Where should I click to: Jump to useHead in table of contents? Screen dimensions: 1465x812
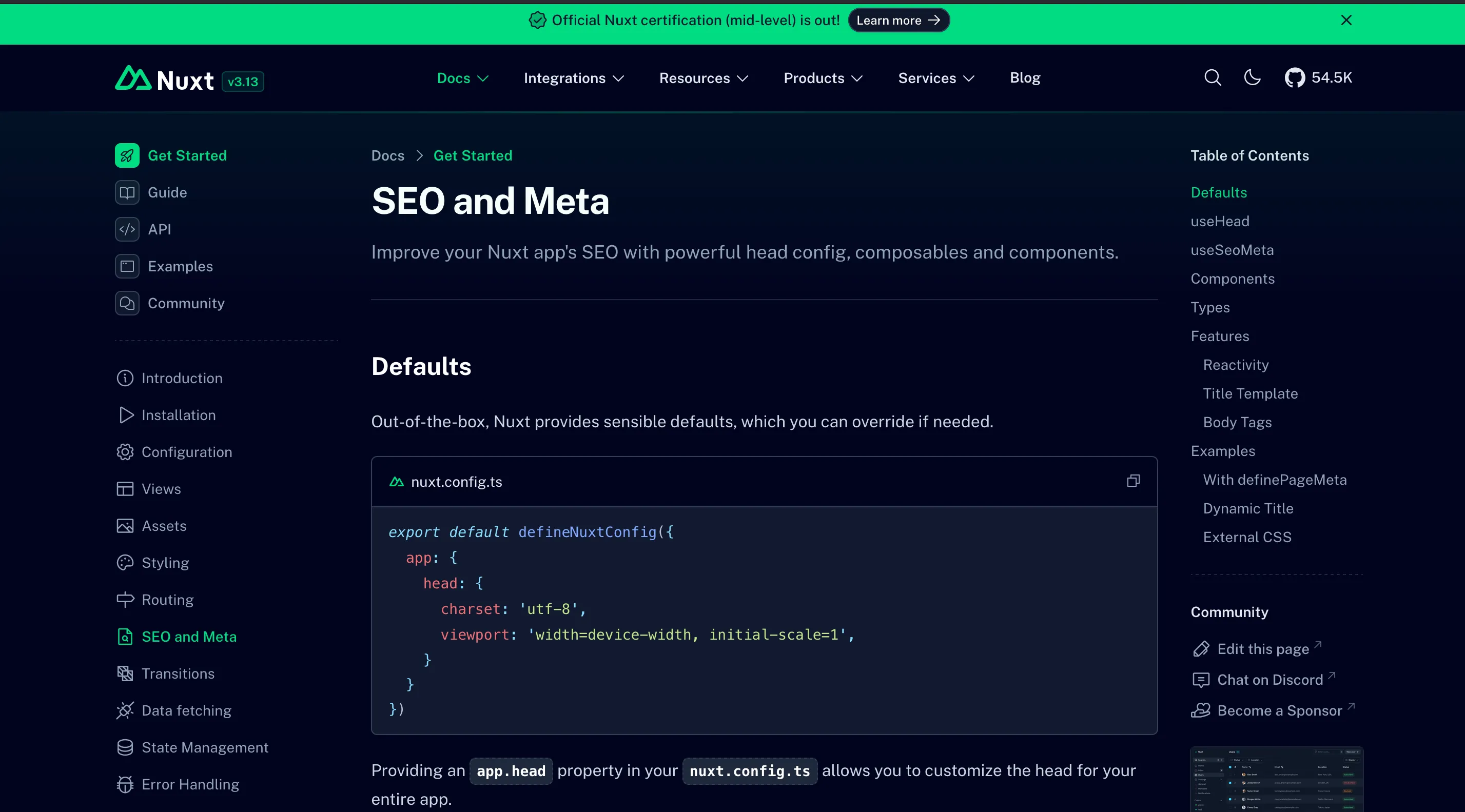[1220, 222]
